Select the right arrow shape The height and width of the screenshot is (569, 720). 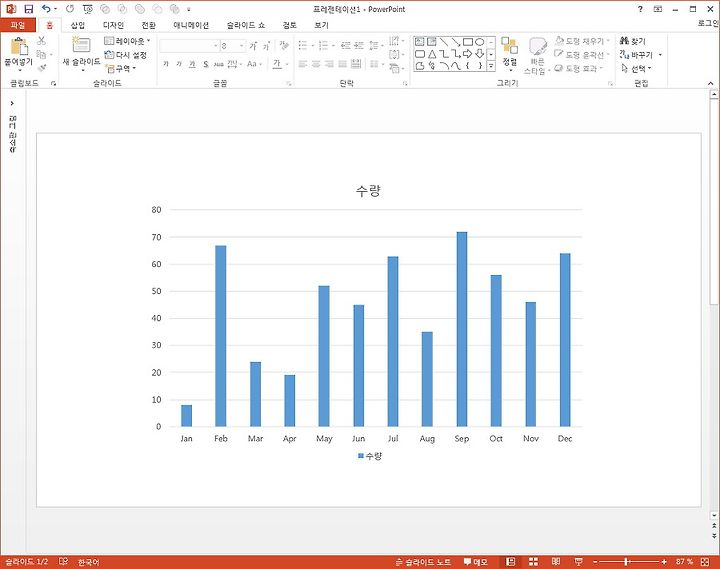[467, 54]
